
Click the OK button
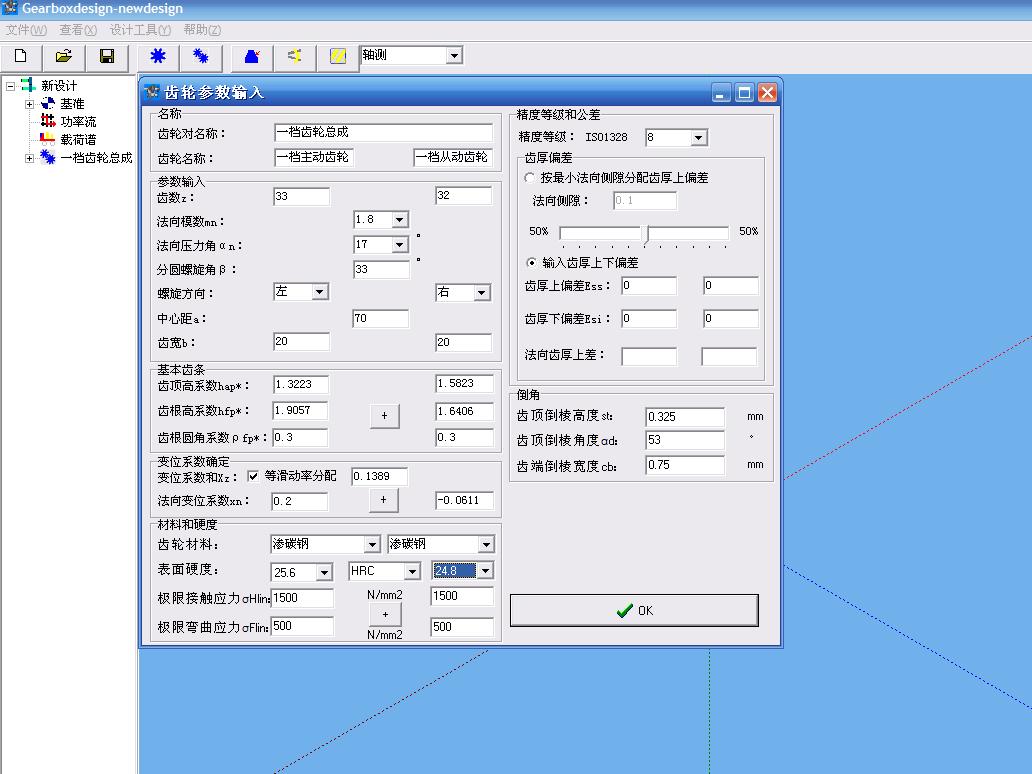point(634,611)
